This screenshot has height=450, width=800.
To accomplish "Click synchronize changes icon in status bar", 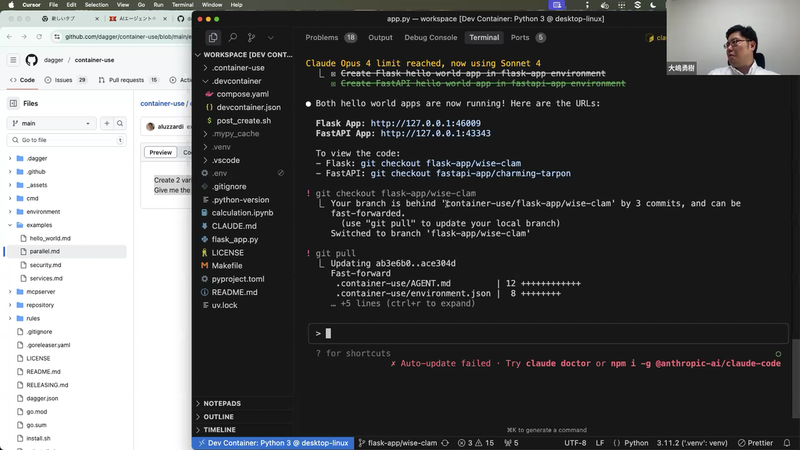I will 445,443.
